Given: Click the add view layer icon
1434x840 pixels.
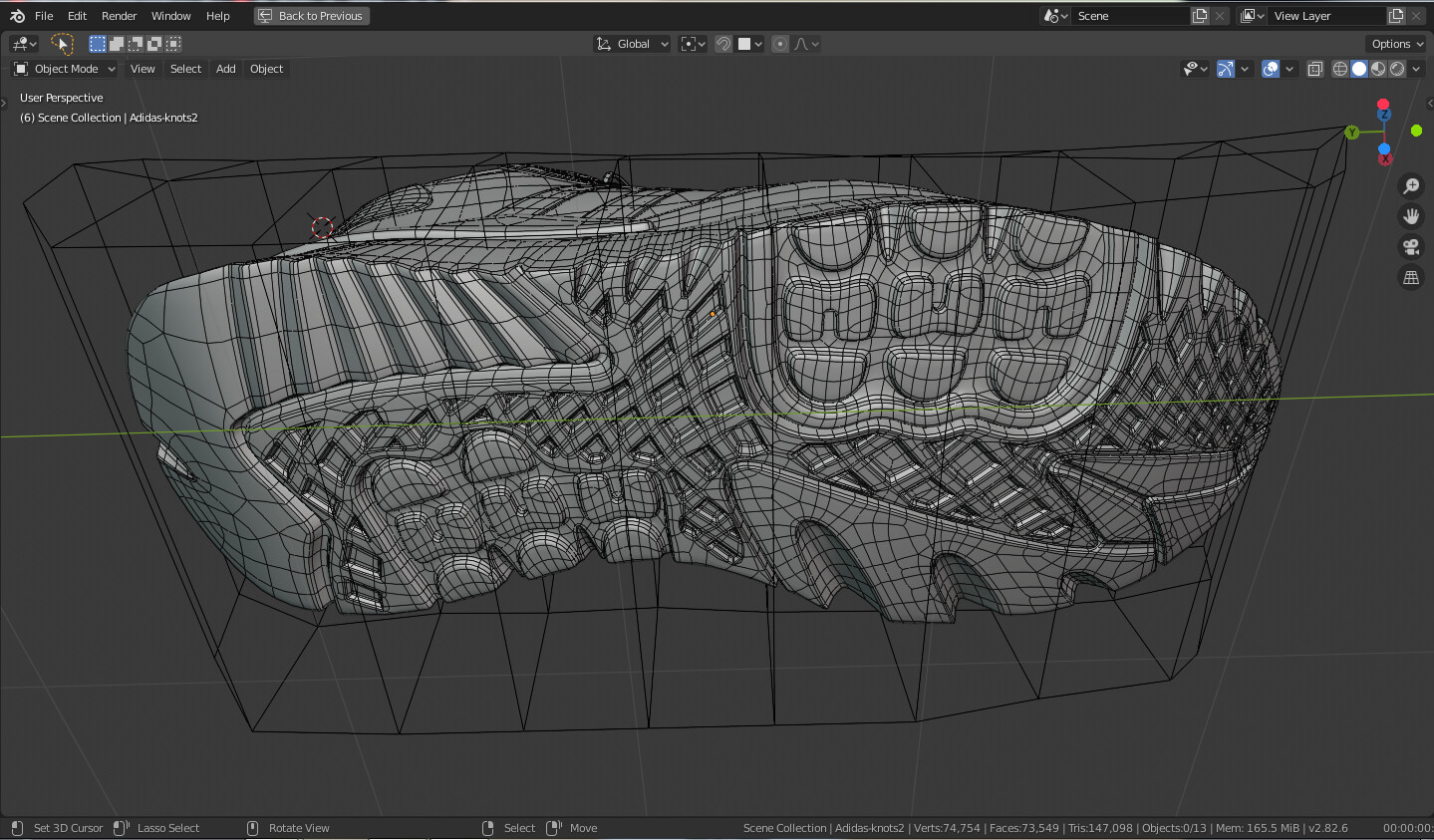Looking at the screenshot, I should click(1396, 16).
